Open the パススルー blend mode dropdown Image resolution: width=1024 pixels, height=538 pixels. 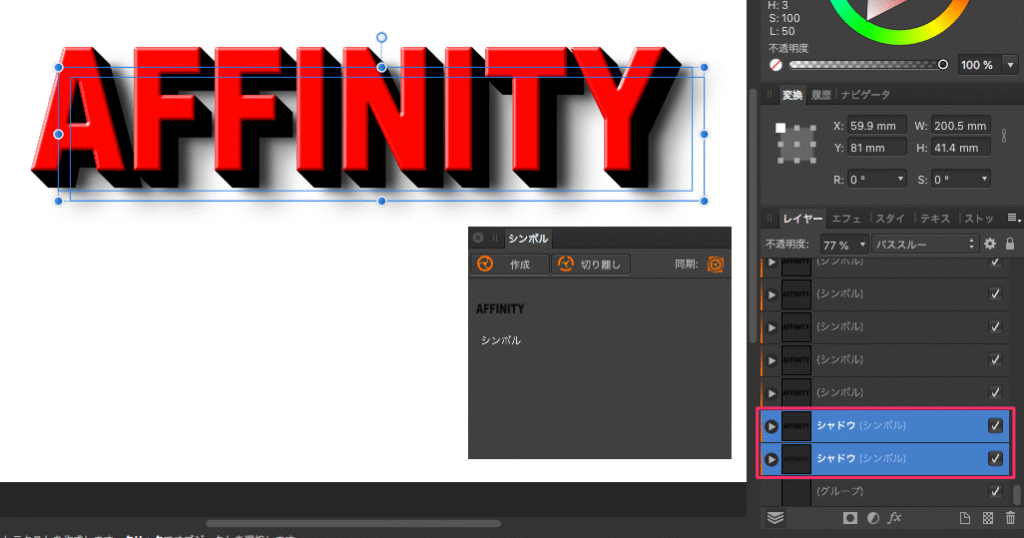click(x=924, y=244)
